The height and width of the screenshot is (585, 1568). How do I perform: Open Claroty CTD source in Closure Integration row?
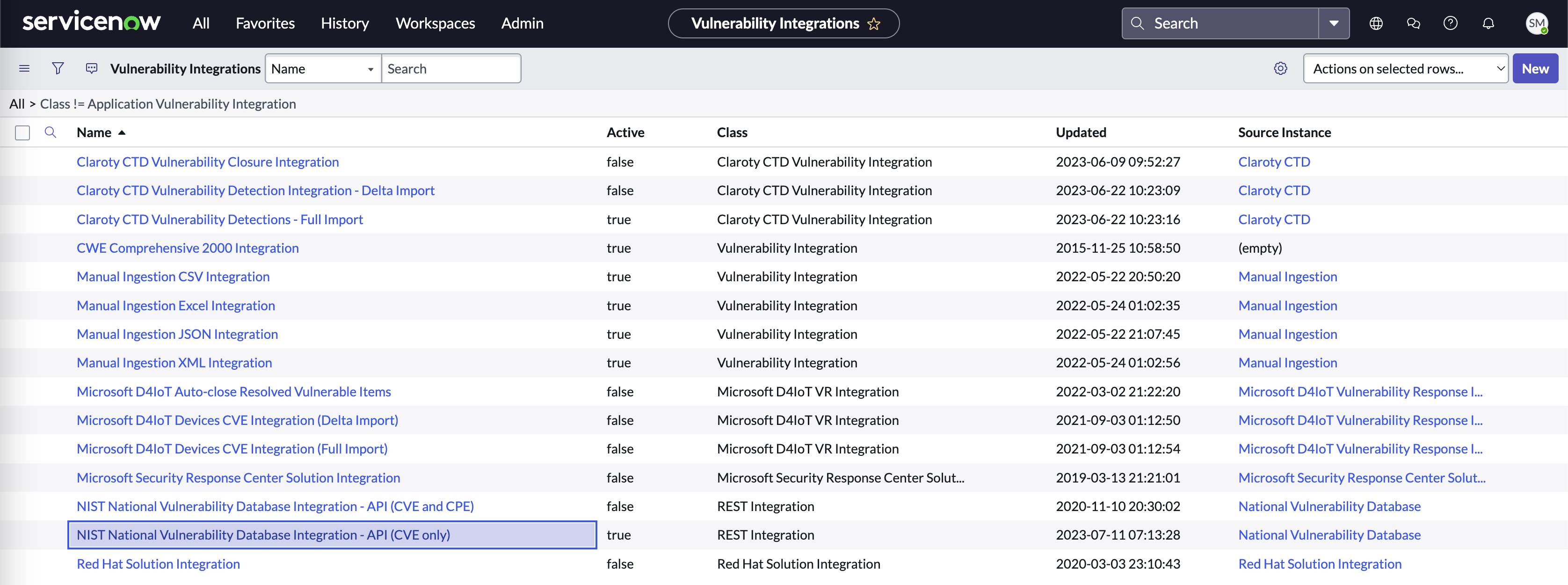click(1274, 161)
